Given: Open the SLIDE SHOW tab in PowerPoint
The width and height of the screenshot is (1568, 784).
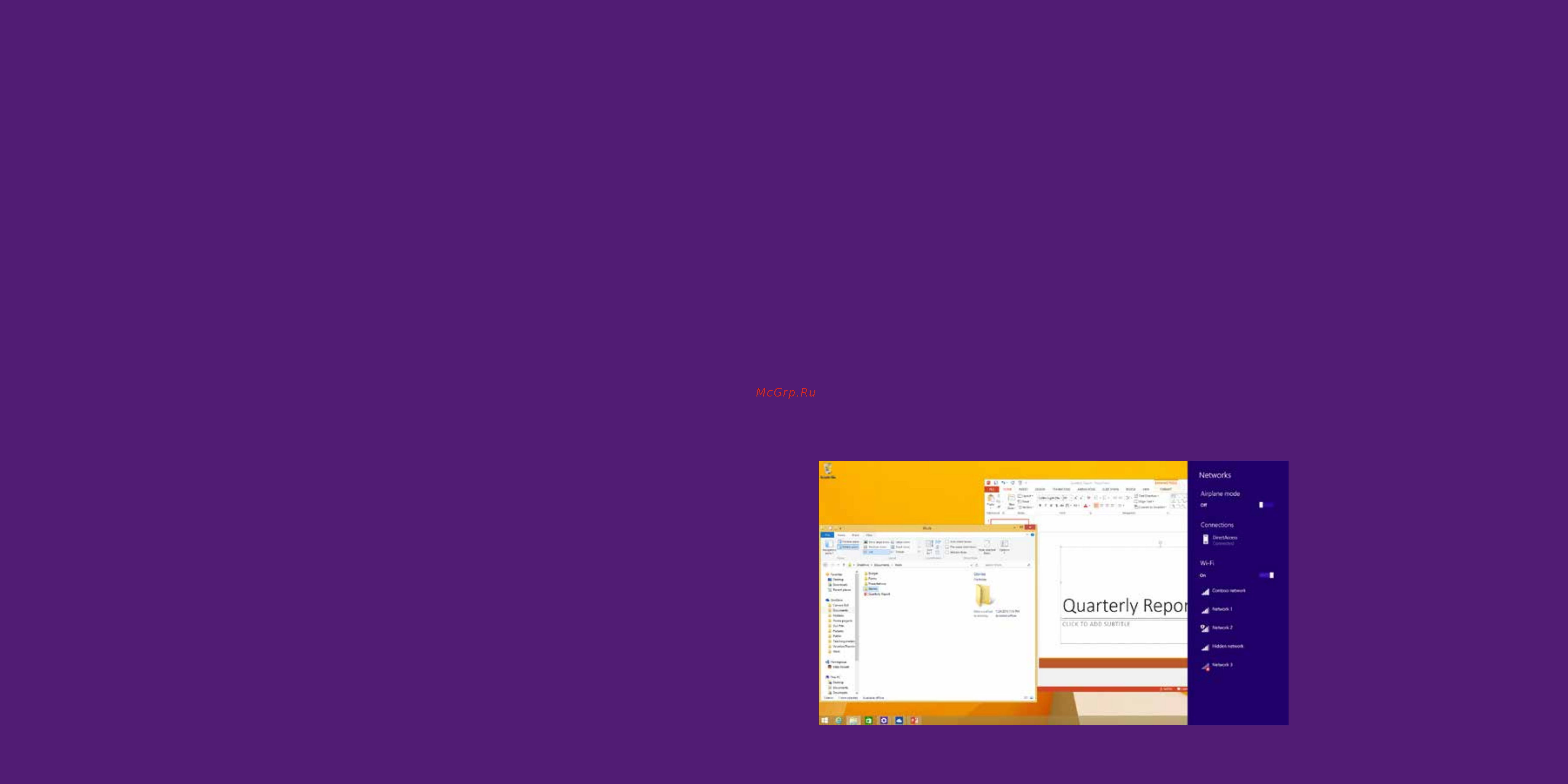Looking at the screenshot, I should click(x=1111, y=489).
